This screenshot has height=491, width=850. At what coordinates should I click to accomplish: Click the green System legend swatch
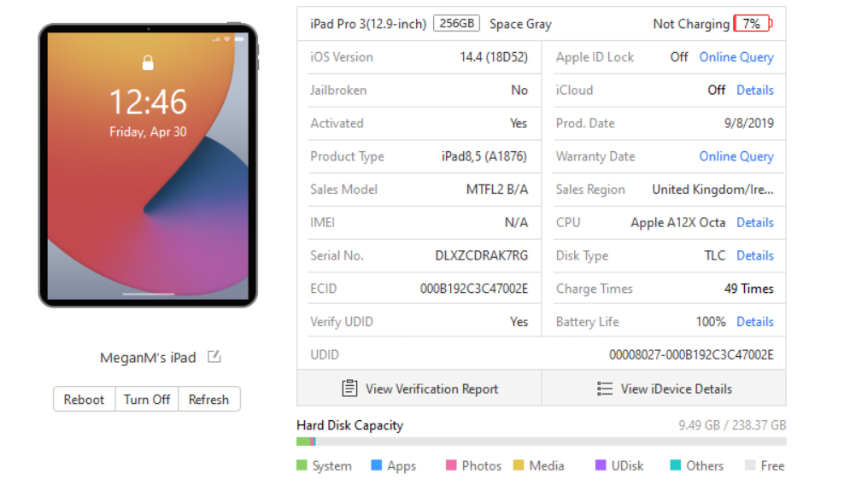pos(302,465)
